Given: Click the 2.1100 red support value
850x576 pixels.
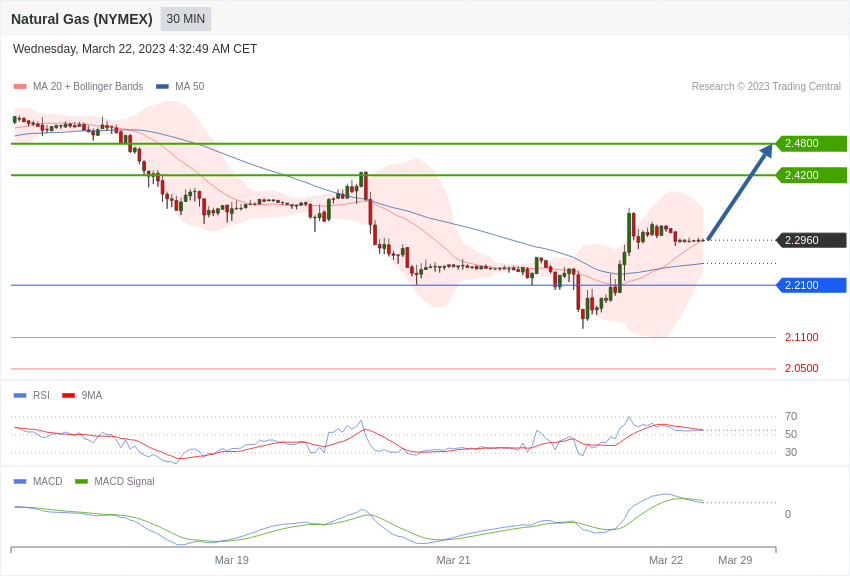Looking at the screenshot, I should (x=802, y=337).
